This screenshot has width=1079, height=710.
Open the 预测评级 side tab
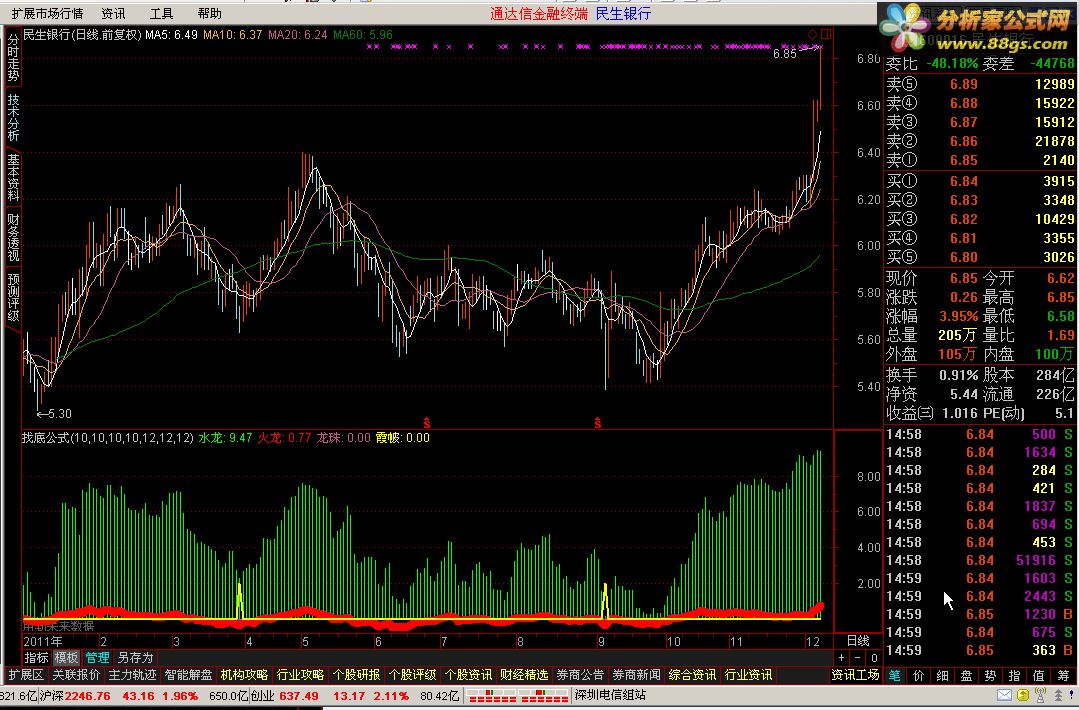click(x=13, y=297)
